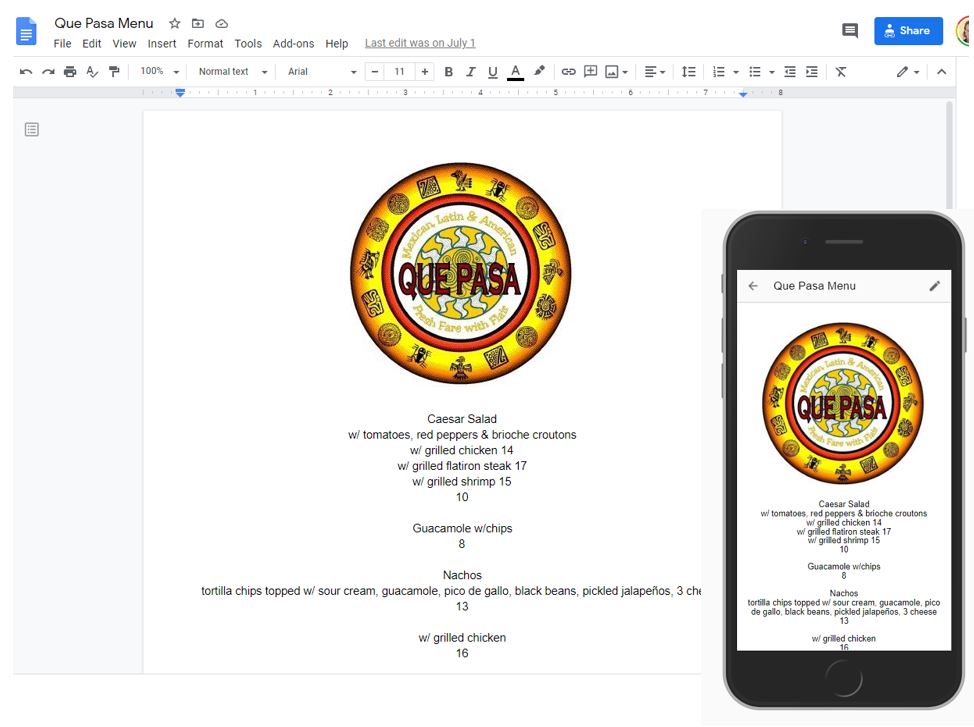This screenshot has width=974, height=727.
Task: Tap the Que Pasa logo on the phone screen
Action: point(843,403)
